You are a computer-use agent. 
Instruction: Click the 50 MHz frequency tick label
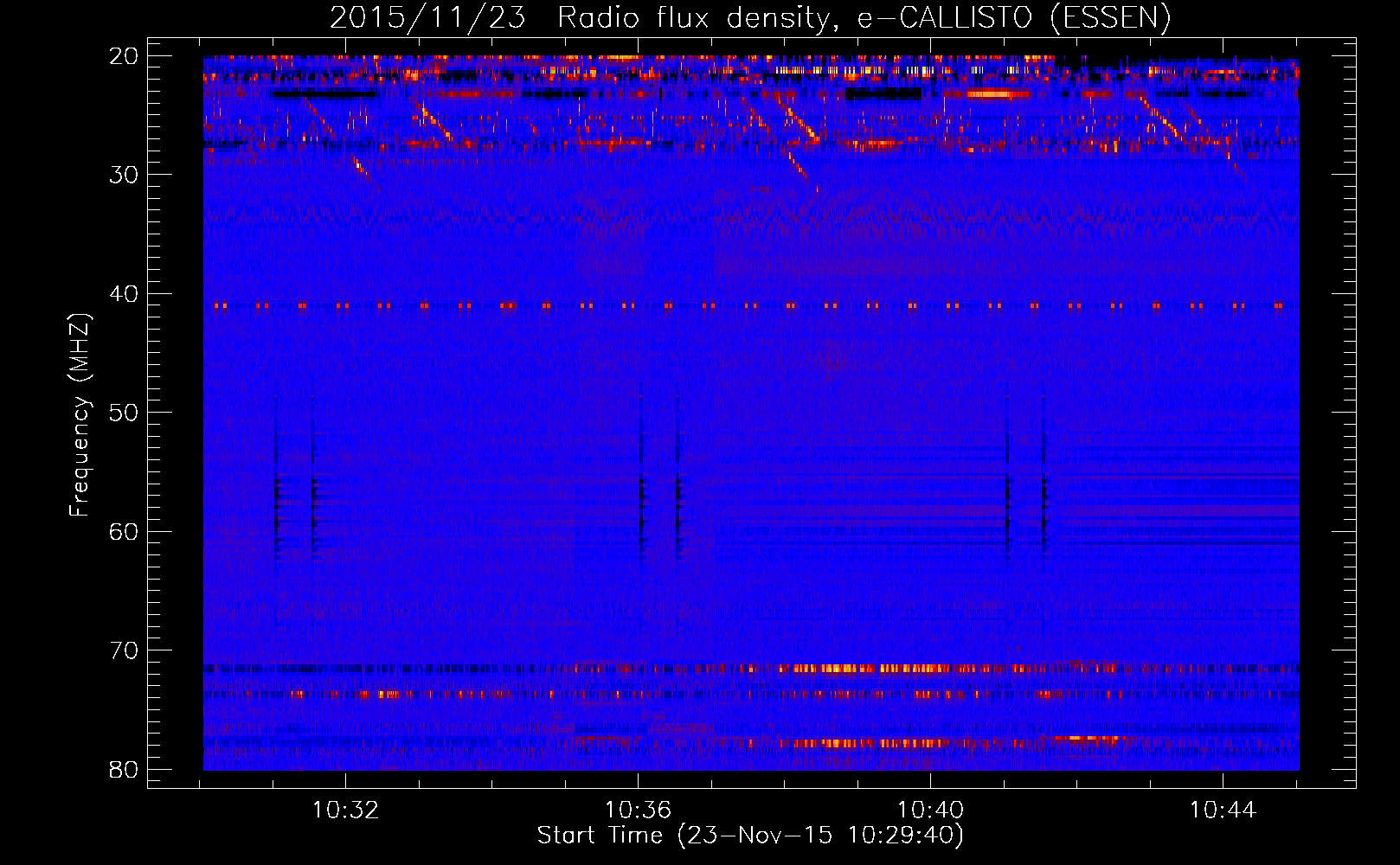coord(125,413)
